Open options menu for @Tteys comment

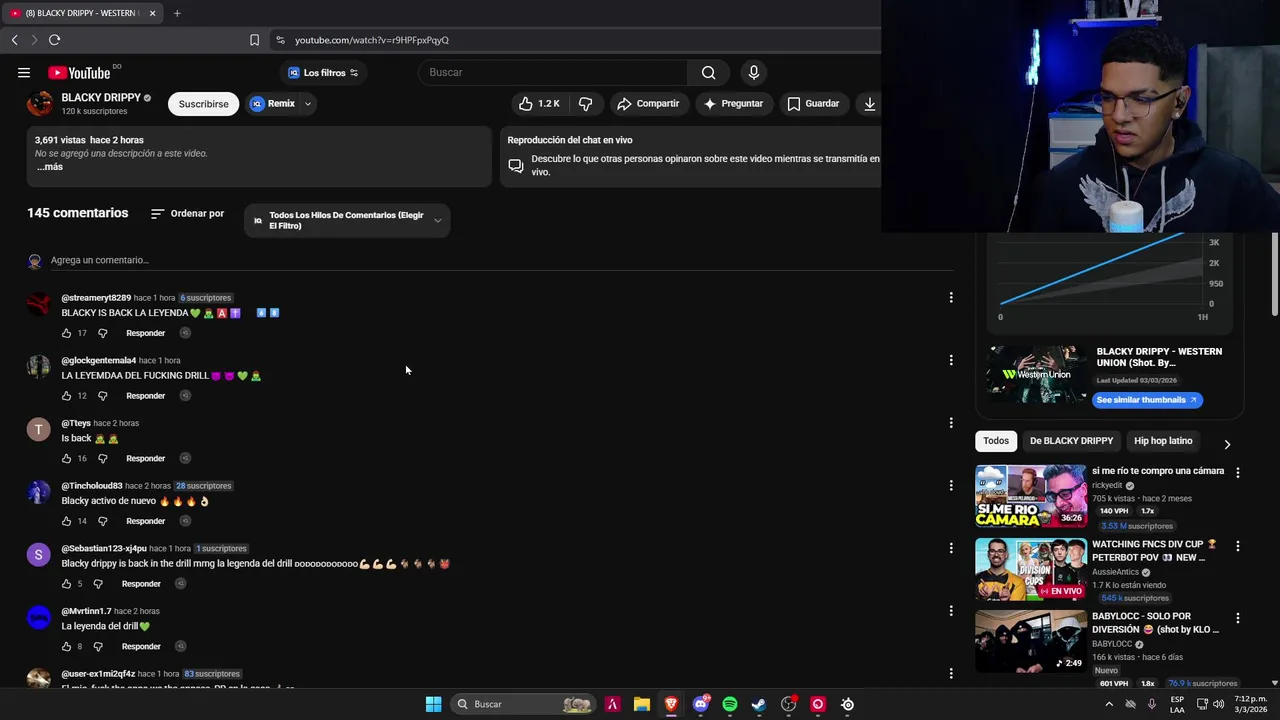click(x=951, y=423)
